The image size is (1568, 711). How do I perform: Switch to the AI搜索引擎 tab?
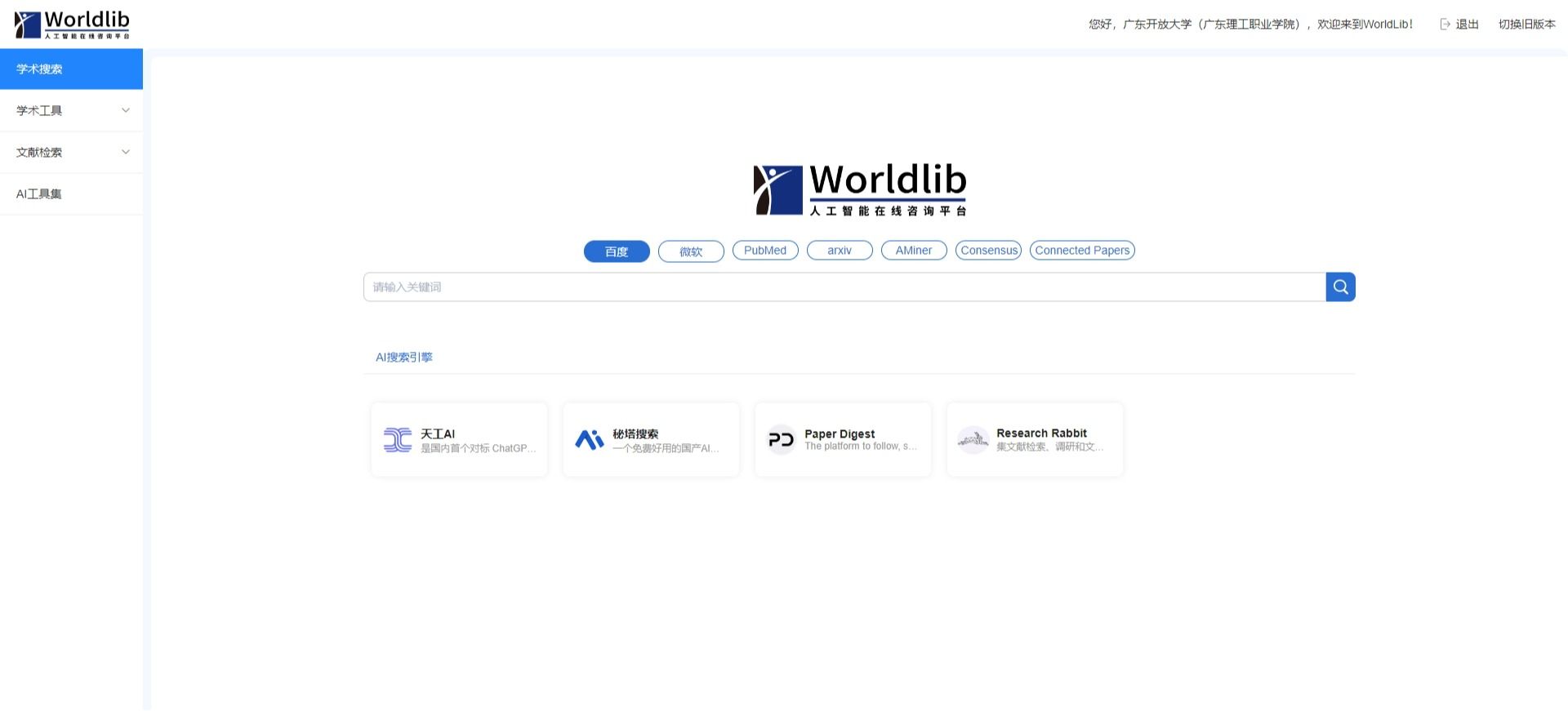tap(404, 358)
